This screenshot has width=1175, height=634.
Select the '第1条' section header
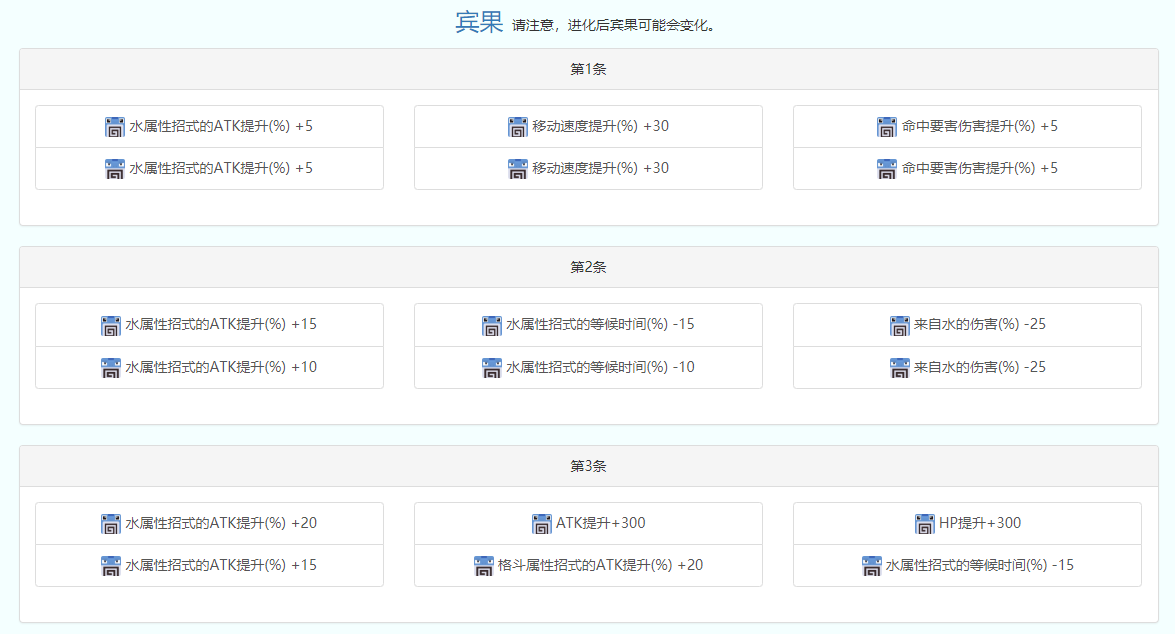pyautogui.click(x=589, y=69)
